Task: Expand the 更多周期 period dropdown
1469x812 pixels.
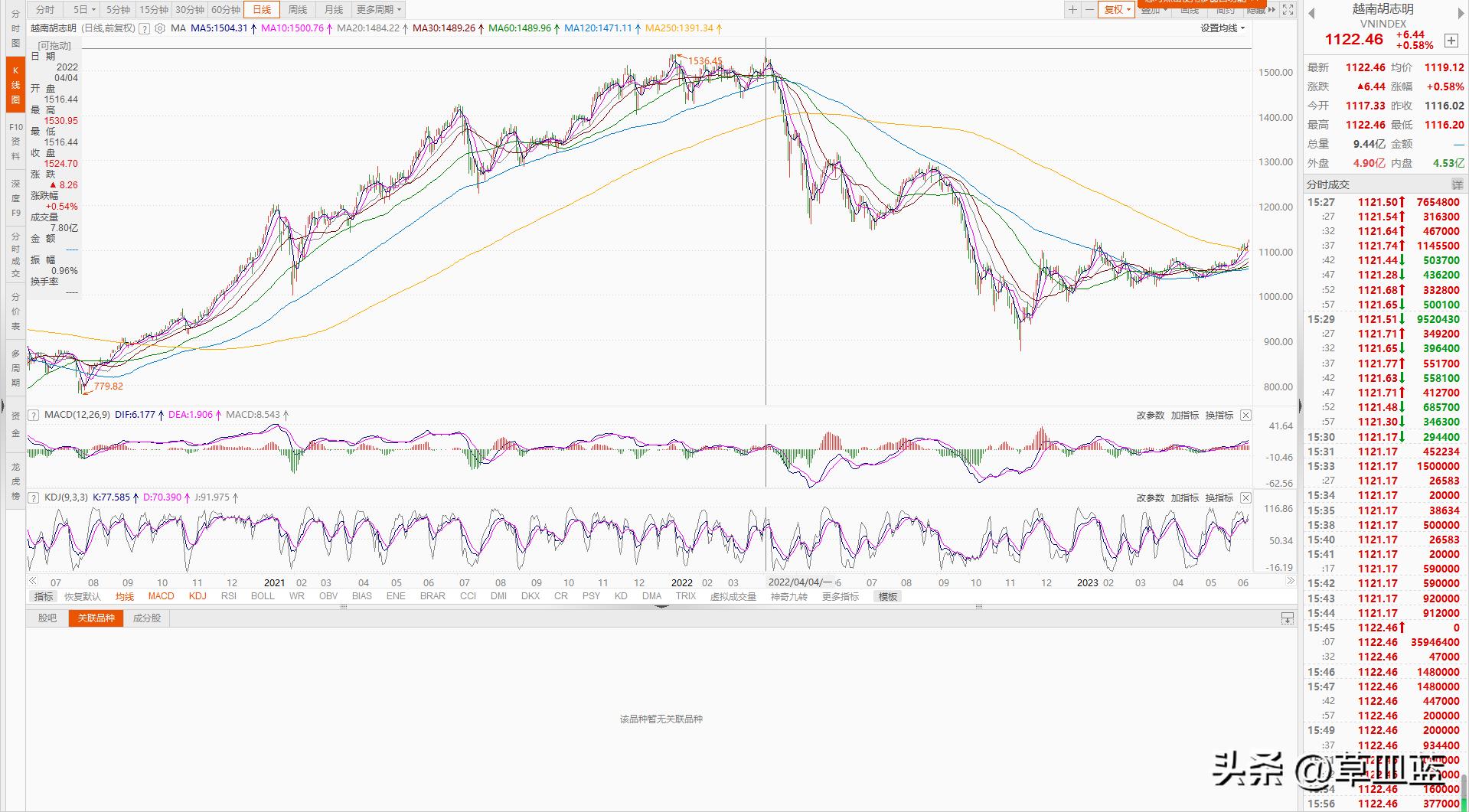Action: (379, 9)
